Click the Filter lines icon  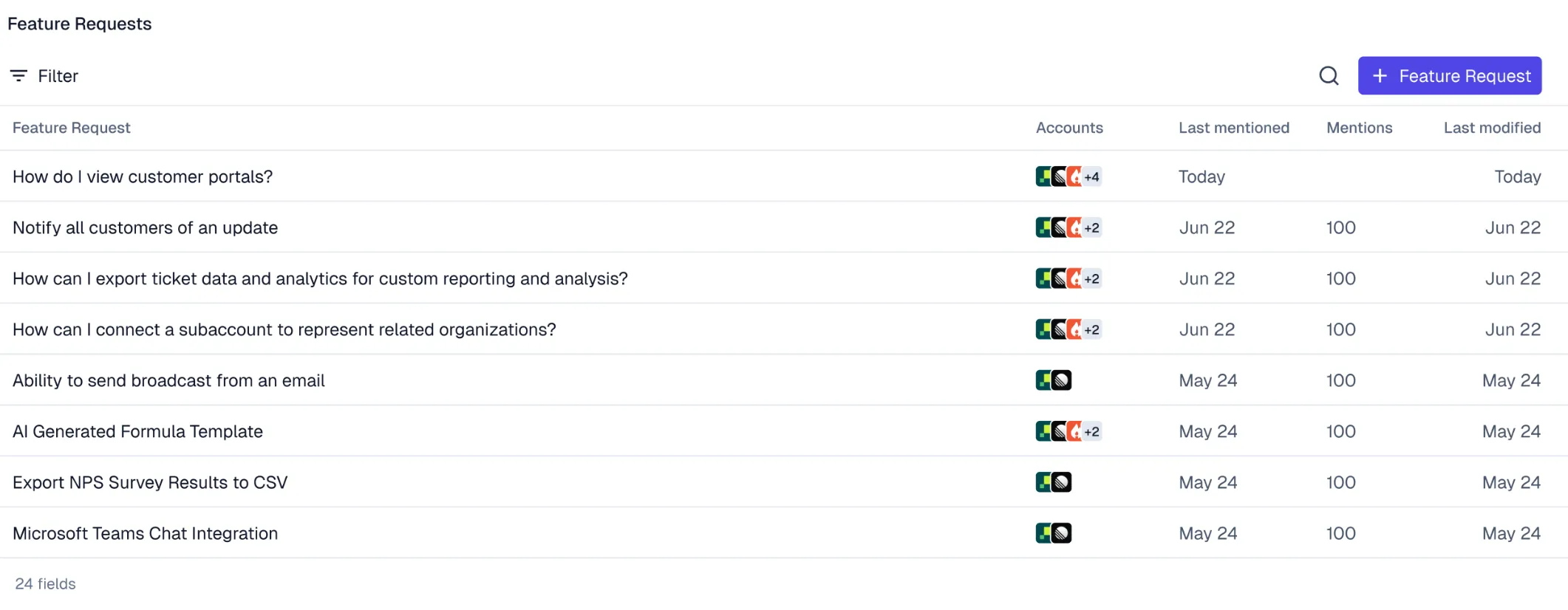18,75
